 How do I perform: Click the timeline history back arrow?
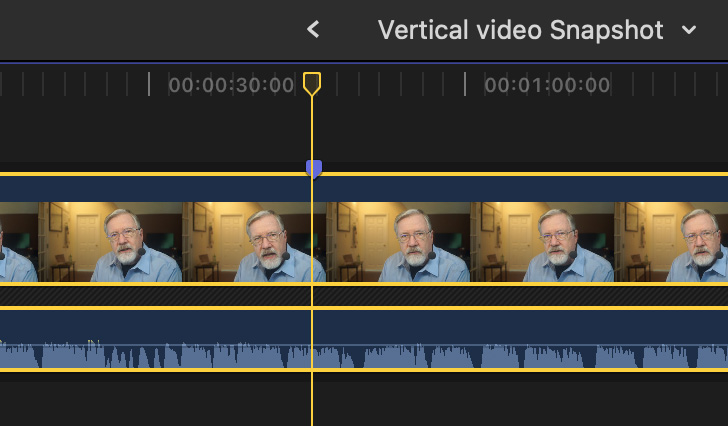(313, 30)
